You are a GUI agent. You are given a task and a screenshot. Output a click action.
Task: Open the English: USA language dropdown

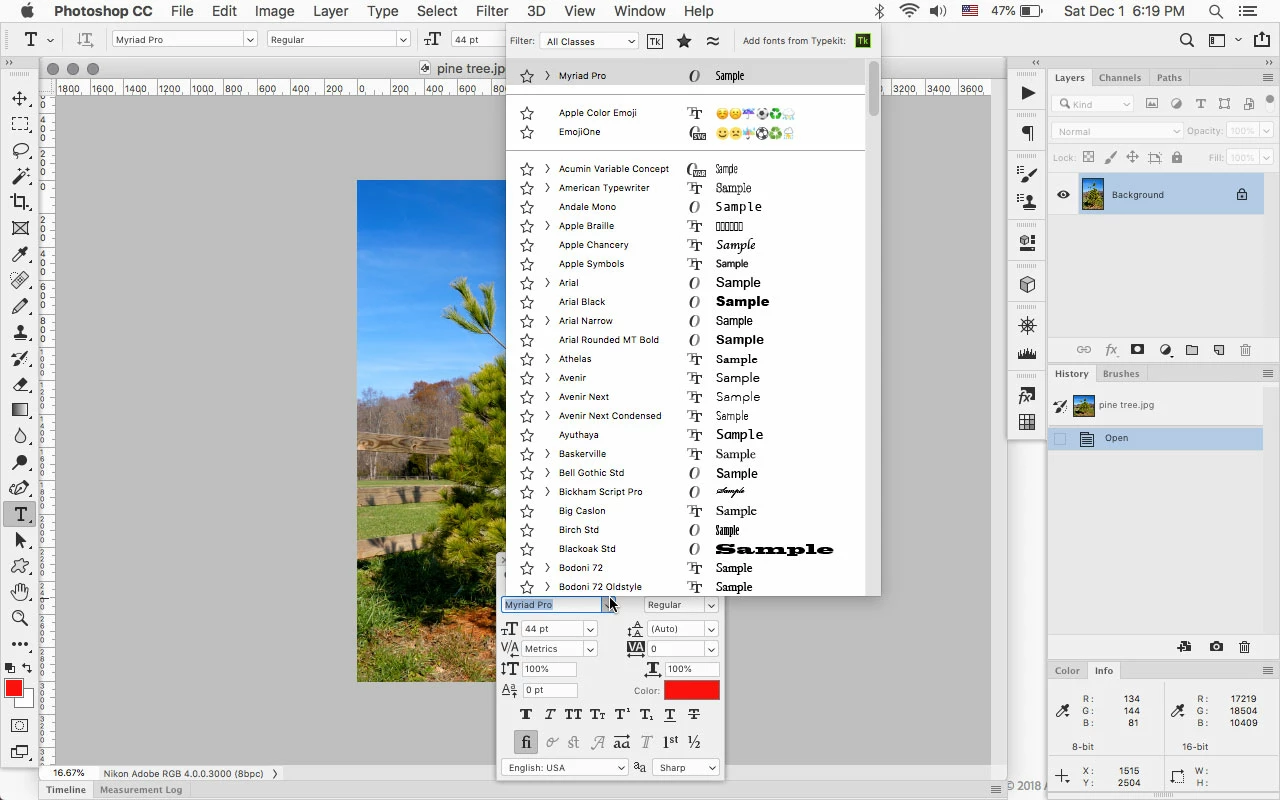565,768
